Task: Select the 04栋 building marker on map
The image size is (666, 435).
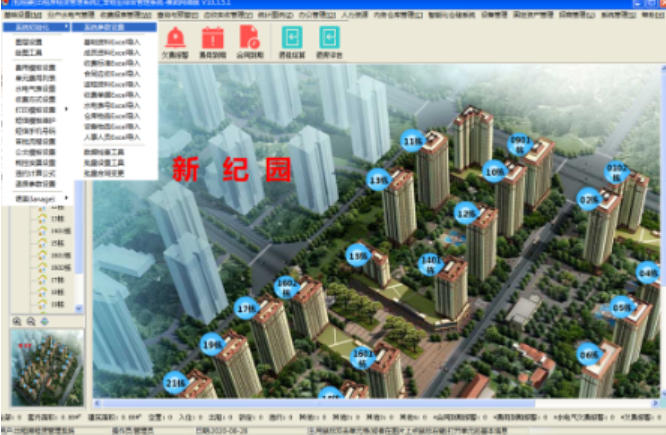Action: (647, 272)
